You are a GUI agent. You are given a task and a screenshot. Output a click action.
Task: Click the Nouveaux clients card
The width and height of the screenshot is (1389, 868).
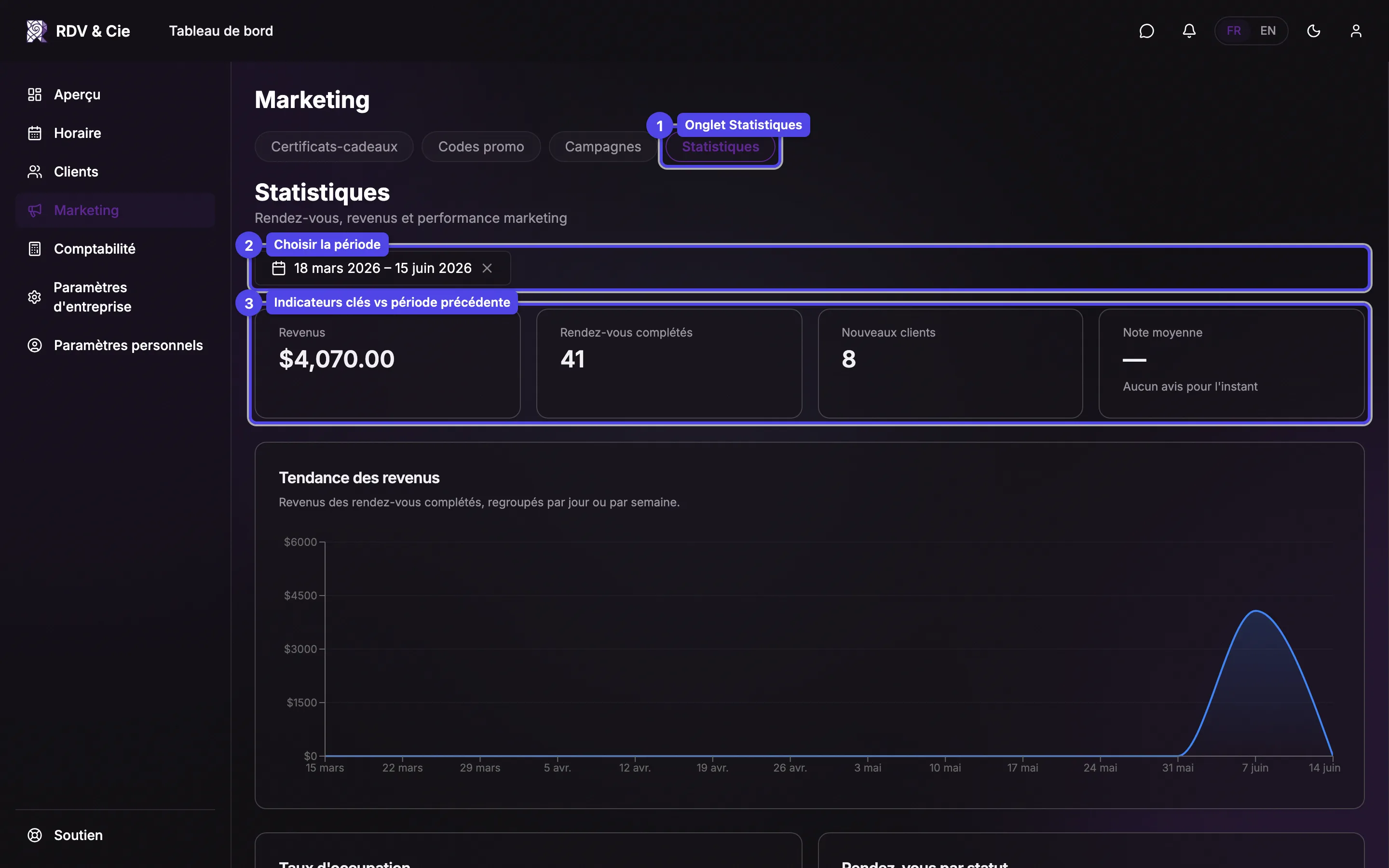(950, 364)
